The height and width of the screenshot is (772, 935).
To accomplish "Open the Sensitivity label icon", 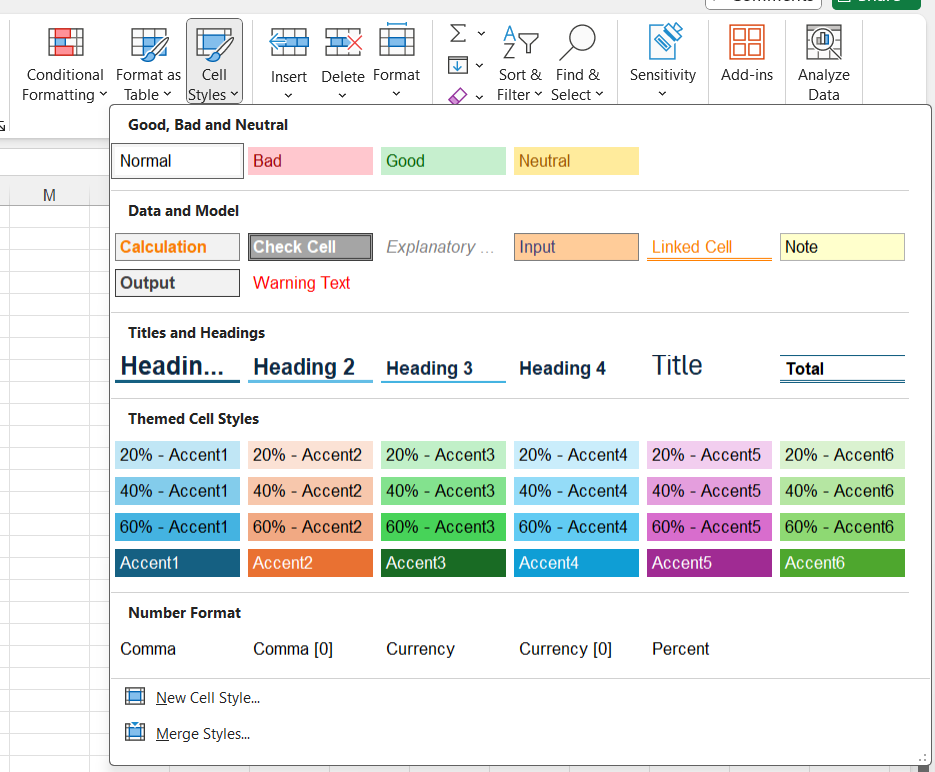I will (664, 41).
